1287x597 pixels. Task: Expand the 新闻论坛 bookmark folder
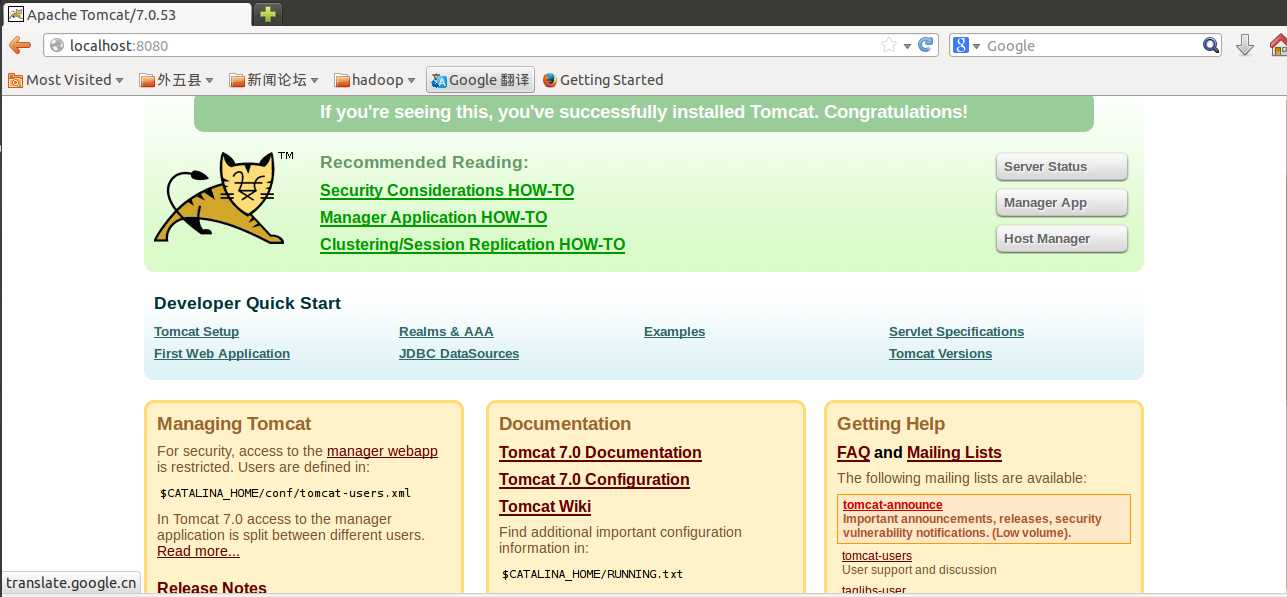274,80
